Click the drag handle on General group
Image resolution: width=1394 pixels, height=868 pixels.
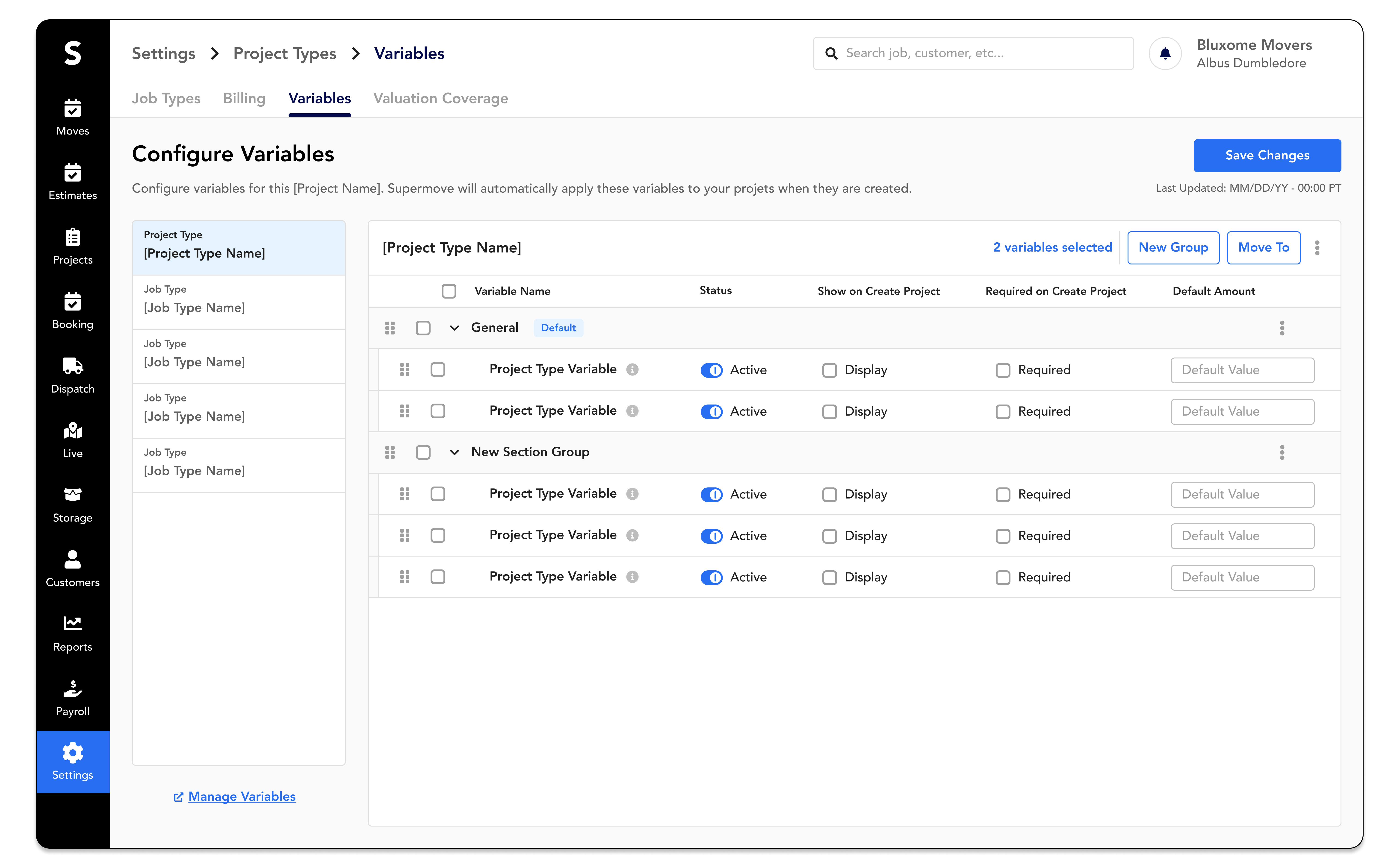click(390, 328)
